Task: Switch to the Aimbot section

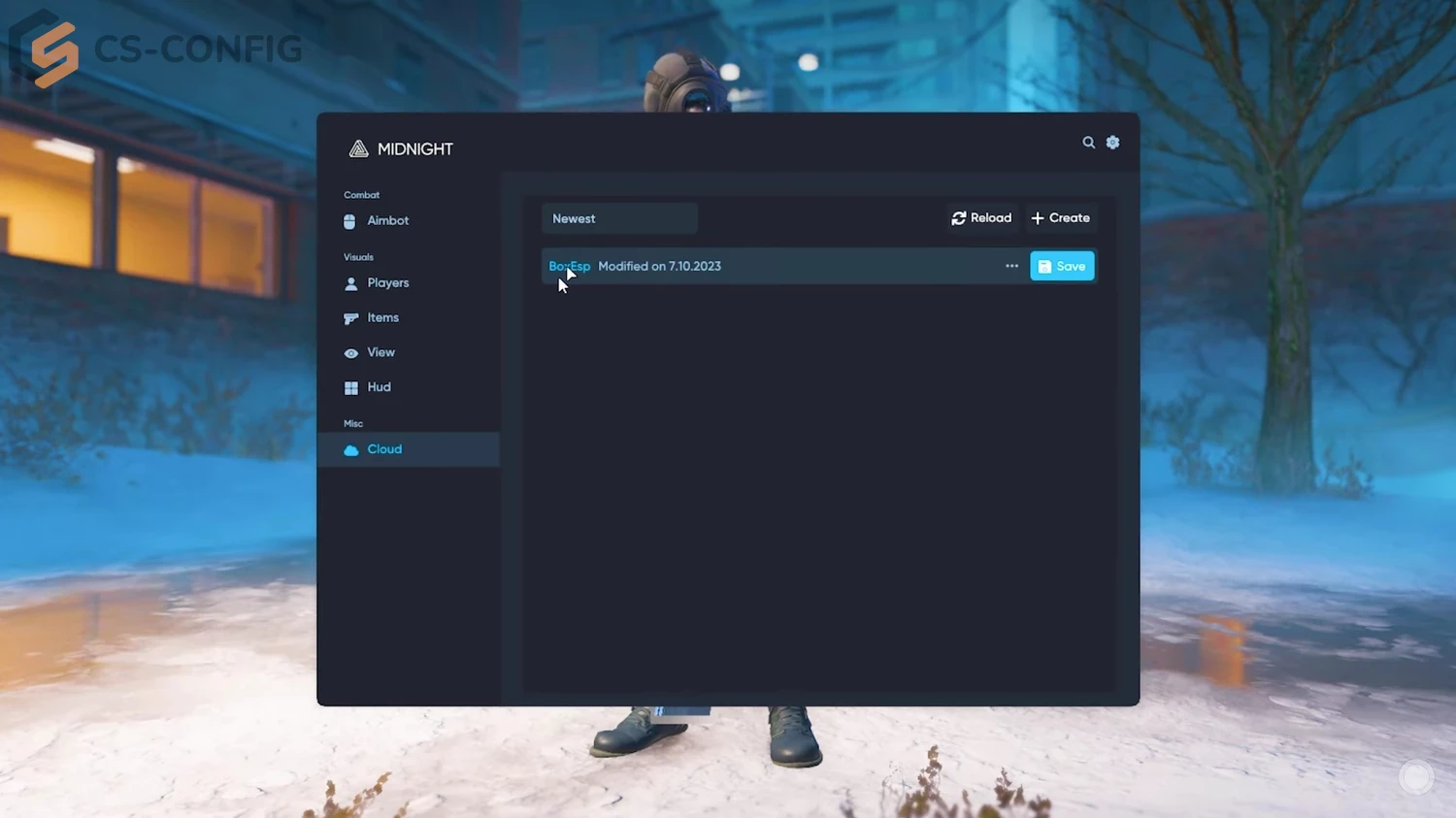Action: pyautogui.click(x=386, y=220)
